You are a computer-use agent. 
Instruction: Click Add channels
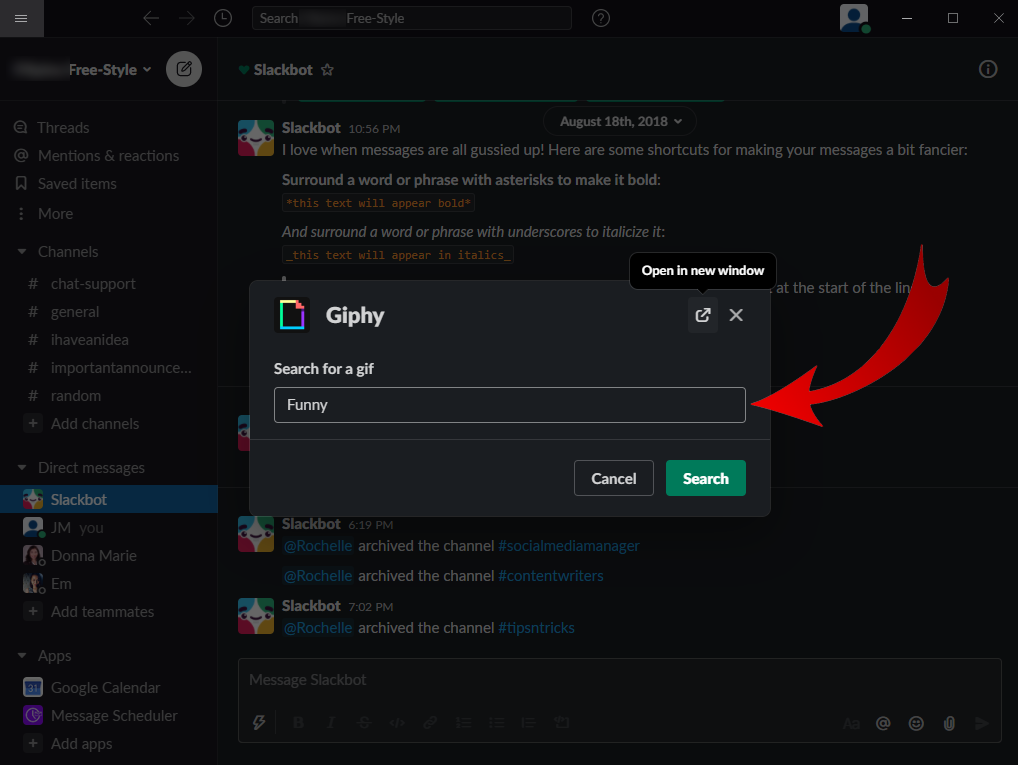95,424
